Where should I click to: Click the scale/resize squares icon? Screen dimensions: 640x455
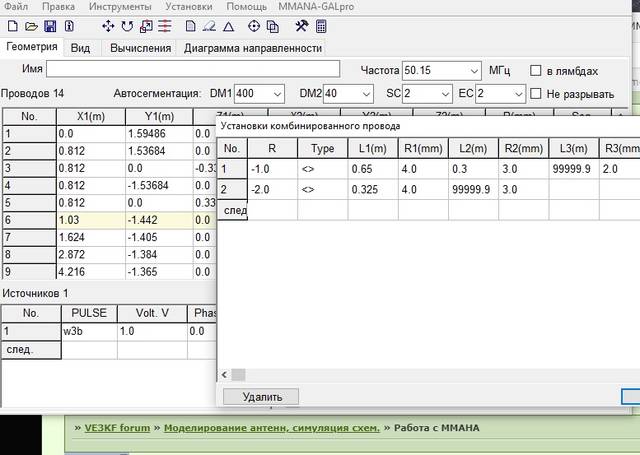(146, 27)
